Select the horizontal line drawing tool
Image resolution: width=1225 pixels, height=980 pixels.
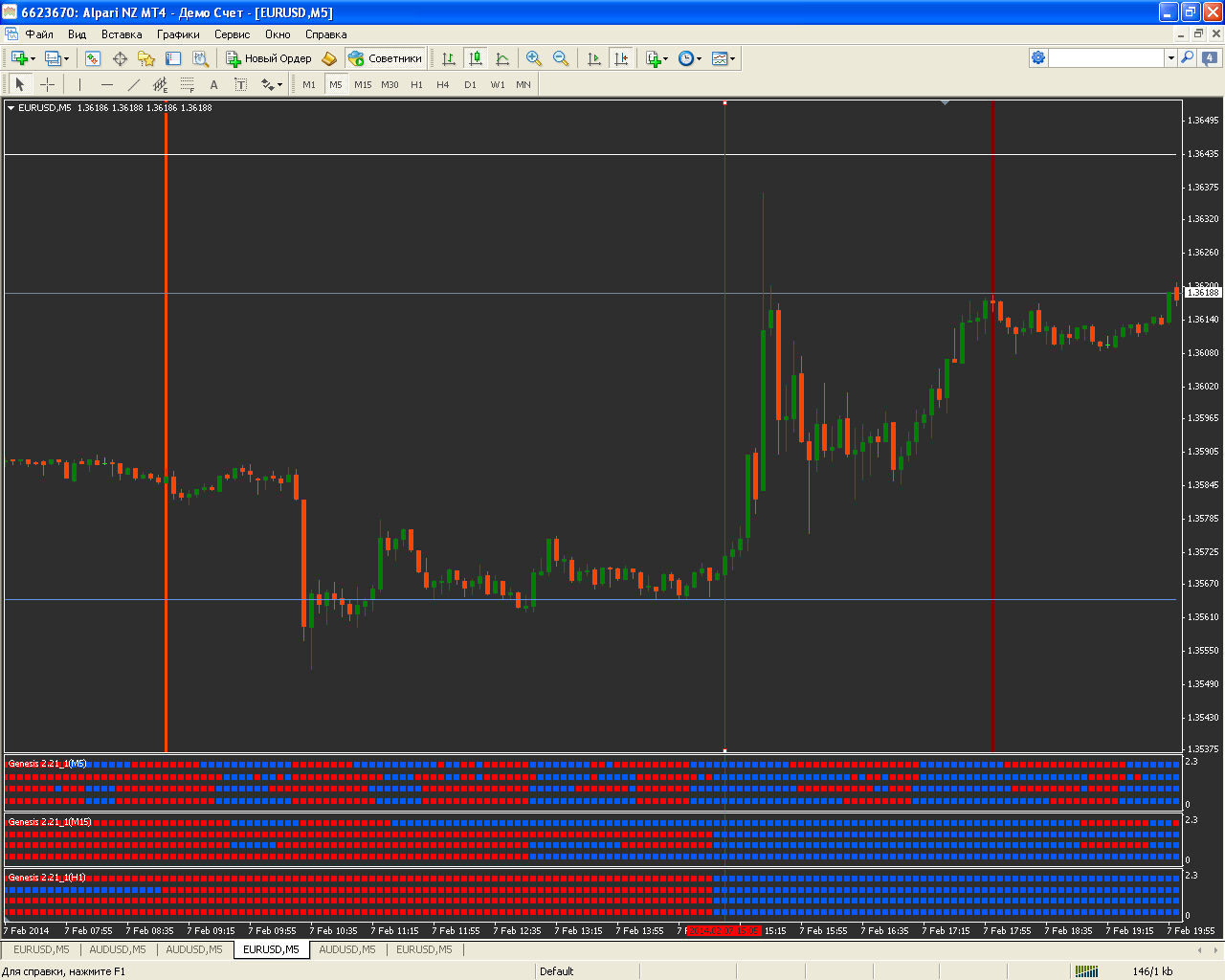click(106, 84)
